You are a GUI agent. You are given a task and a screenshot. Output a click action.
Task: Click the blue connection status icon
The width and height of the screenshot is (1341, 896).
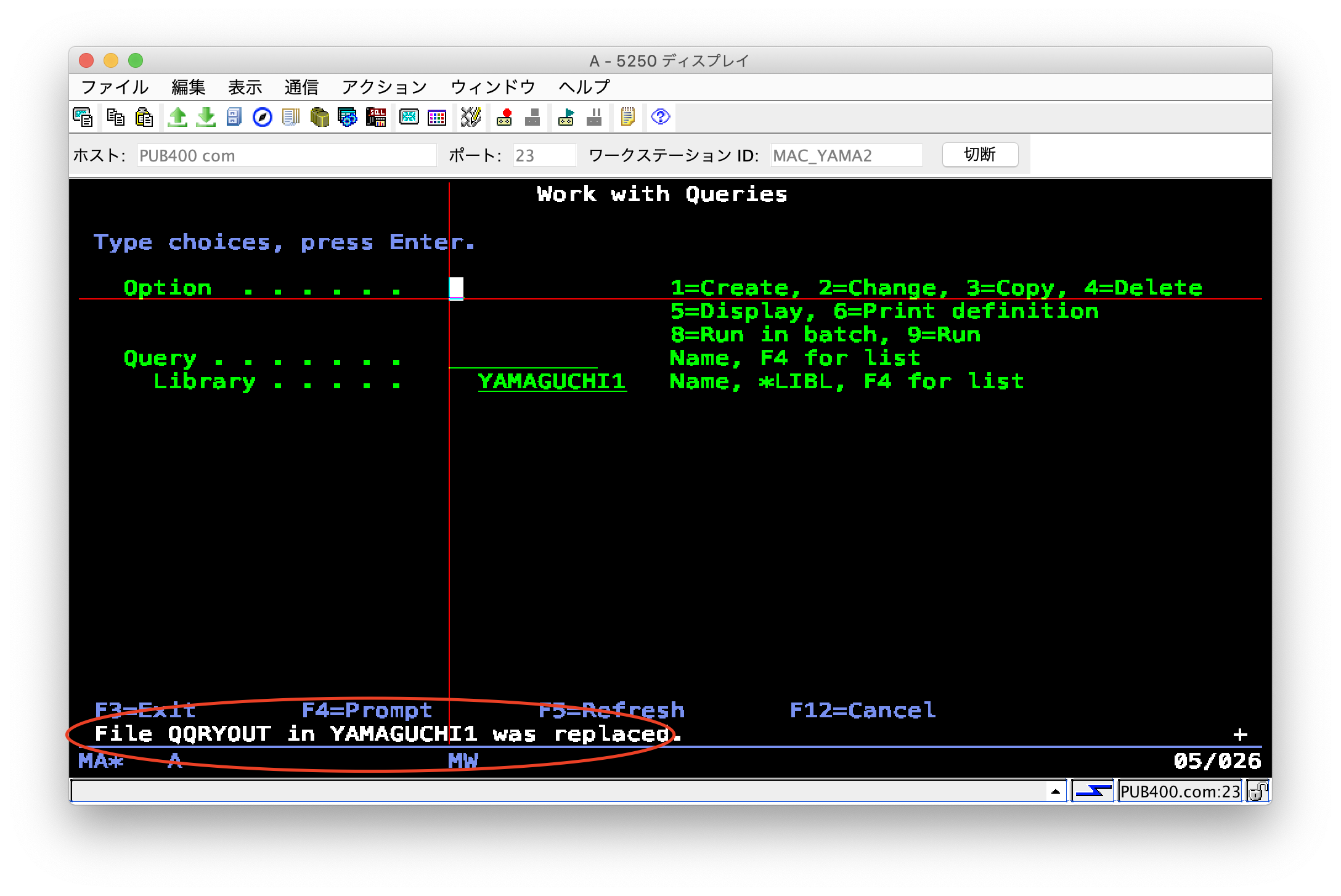tap(1093, 791)
